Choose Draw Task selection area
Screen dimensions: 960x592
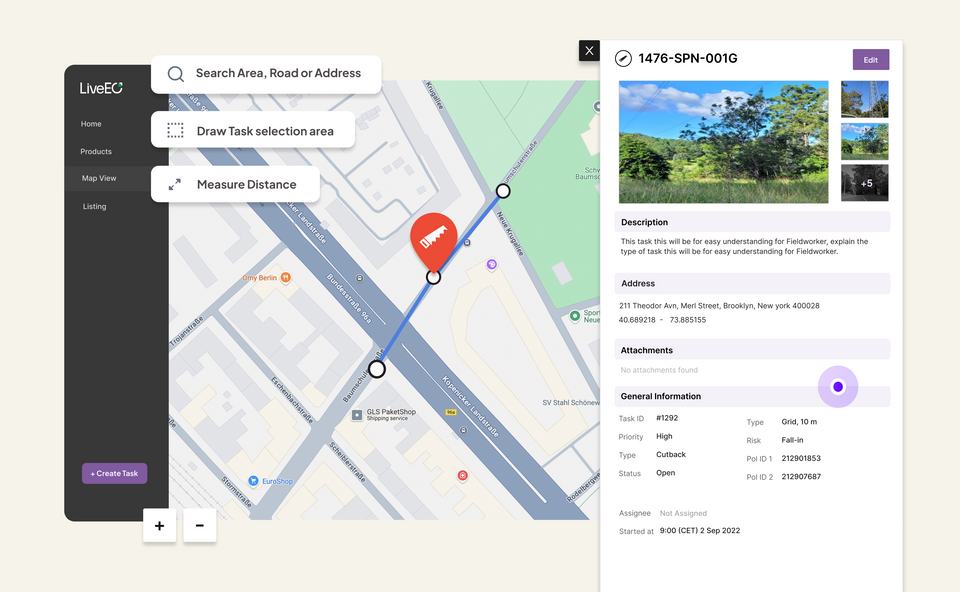(253, 130)
